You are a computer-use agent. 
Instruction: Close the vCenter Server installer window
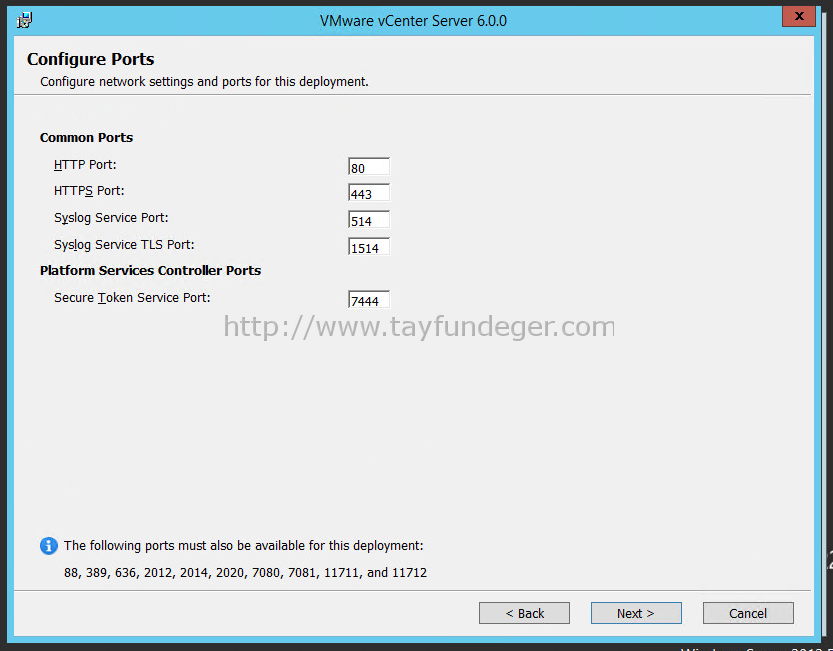798,16
